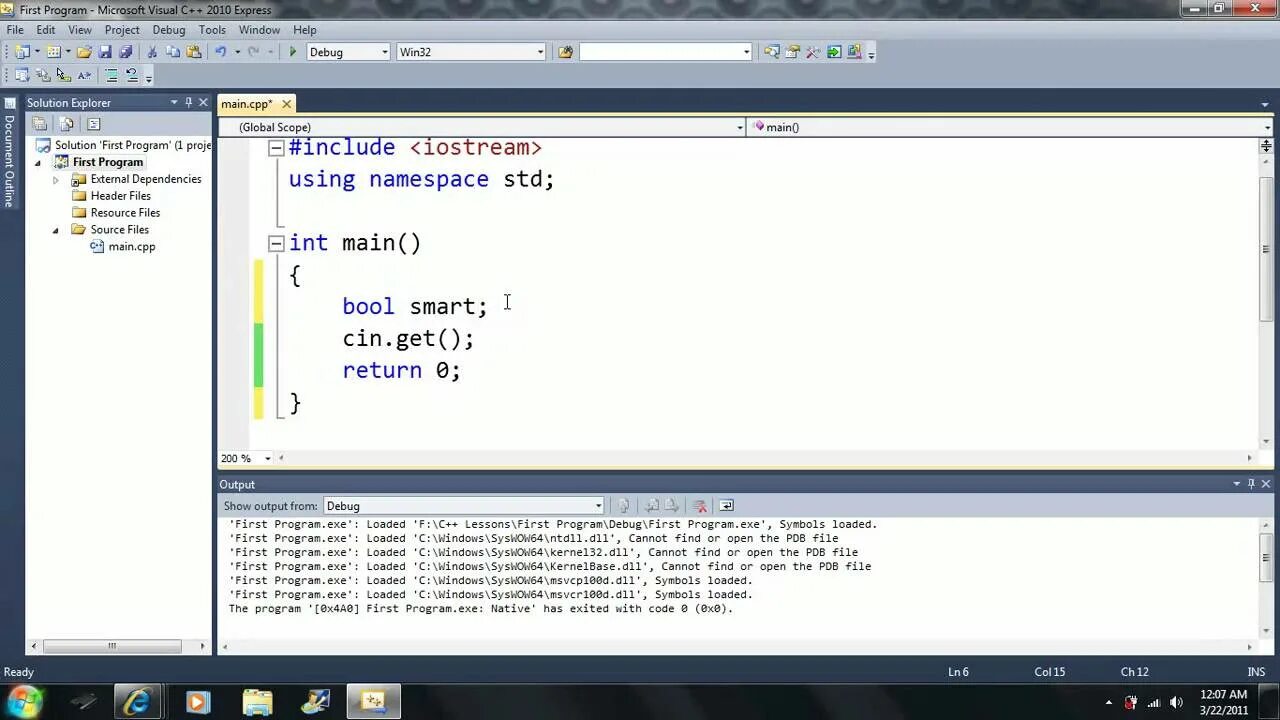Select the Header Files folder
Image resolution: width=1280 pixels, height=720 pixels.
pyautogui.click(x=120, y=196)
